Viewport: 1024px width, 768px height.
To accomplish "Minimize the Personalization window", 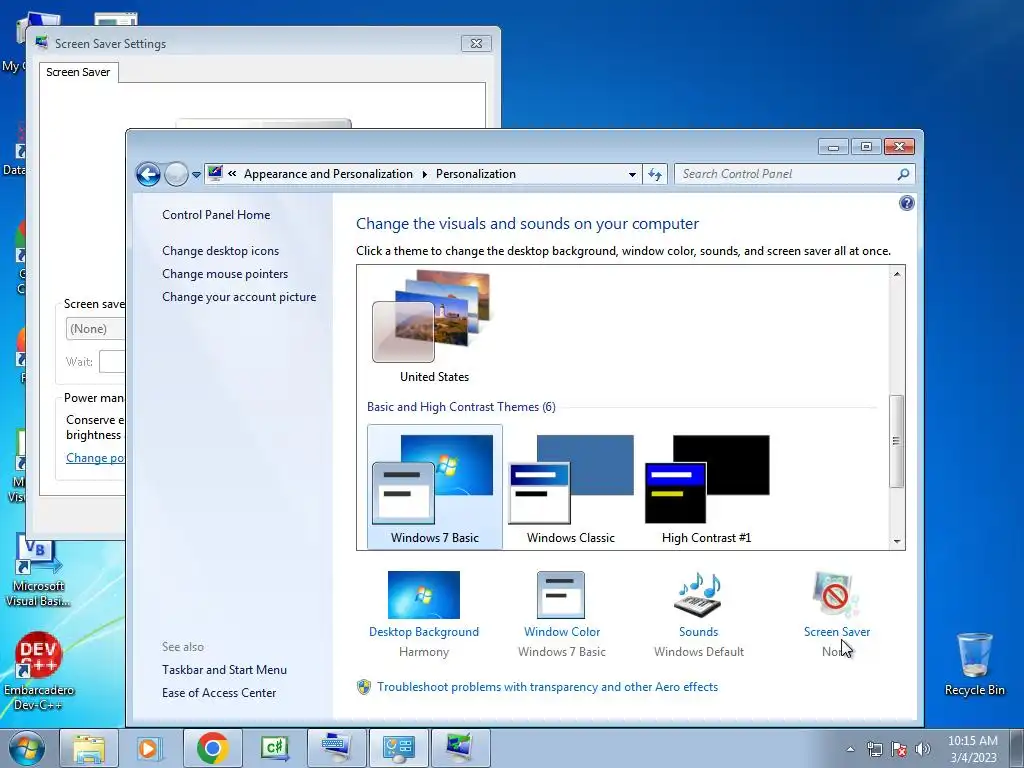I will pos(833,147).
